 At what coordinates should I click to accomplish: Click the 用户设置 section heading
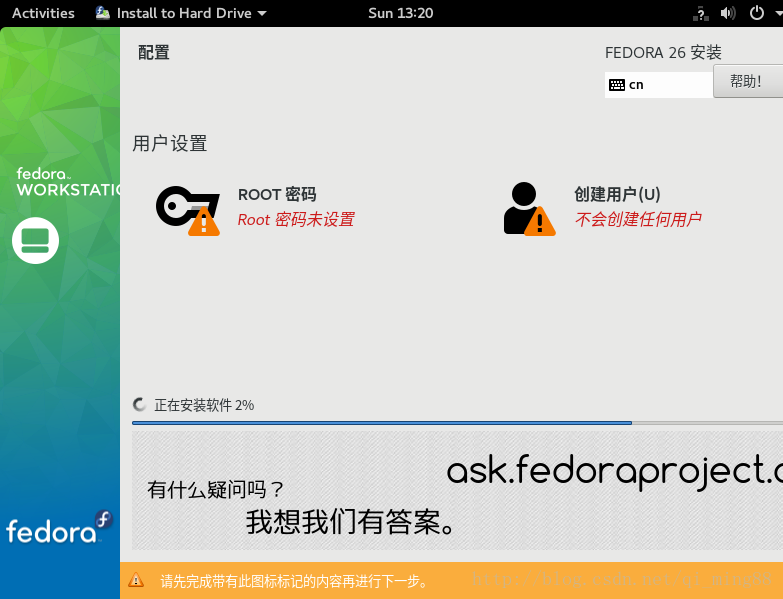click(170, 143)
